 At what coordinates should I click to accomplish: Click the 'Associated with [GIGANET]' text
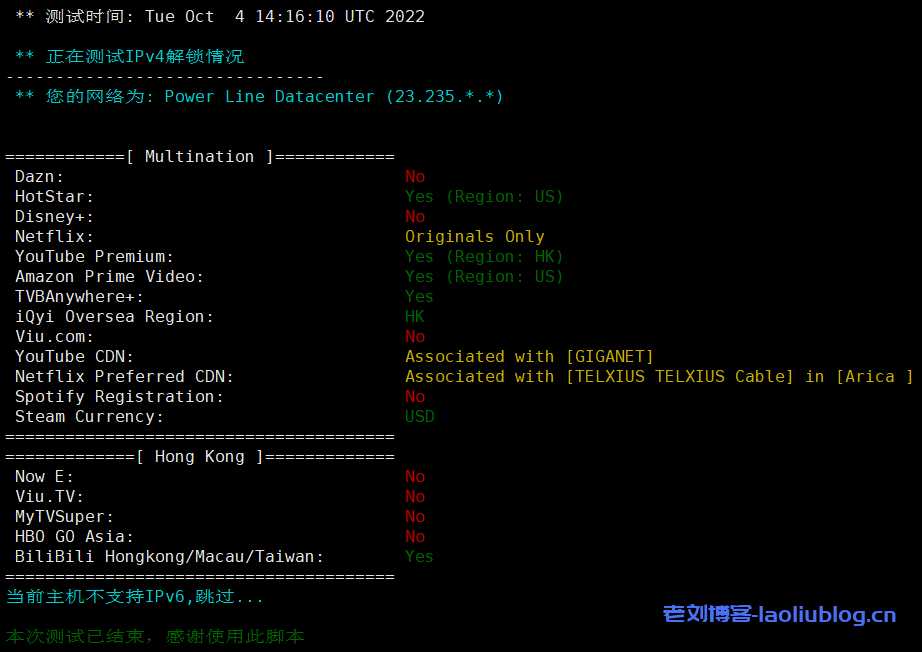tap(529, 356)
